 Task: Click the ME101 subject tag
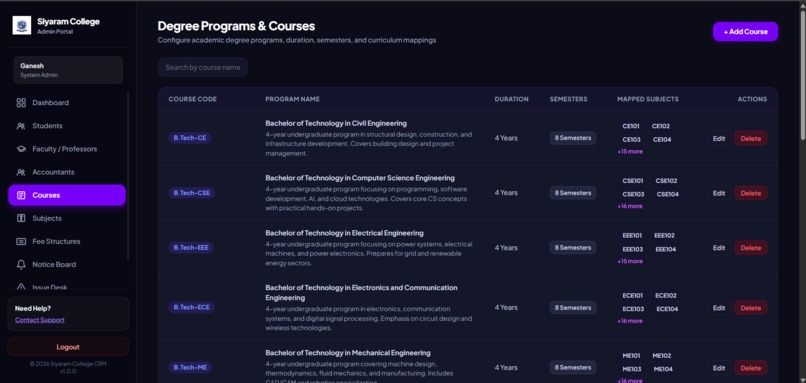[631, 356]
